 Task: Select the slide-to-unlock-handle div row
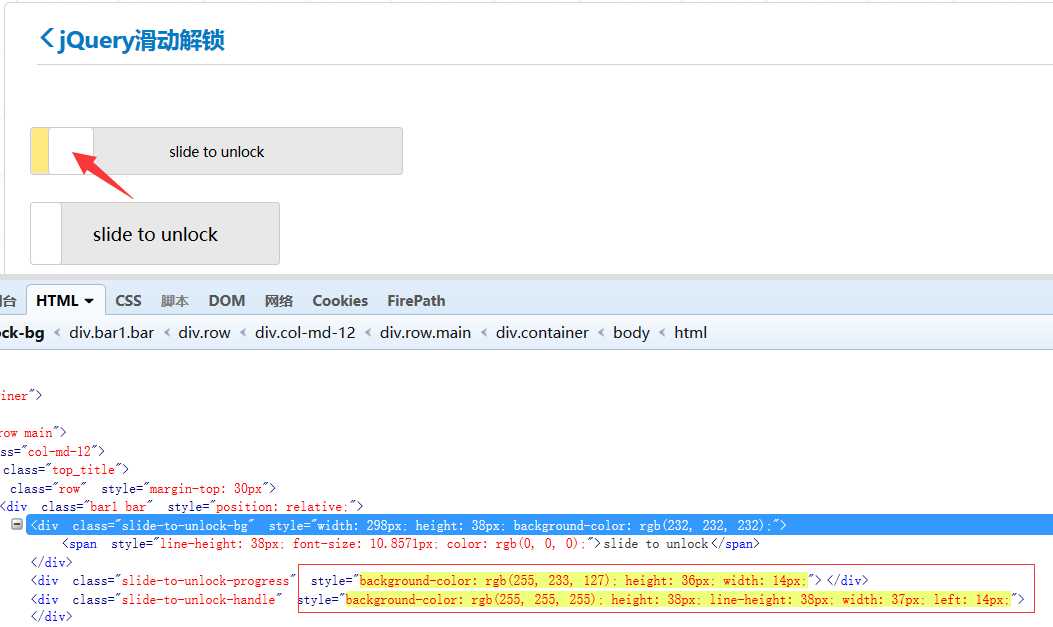(x=527, y=599)
